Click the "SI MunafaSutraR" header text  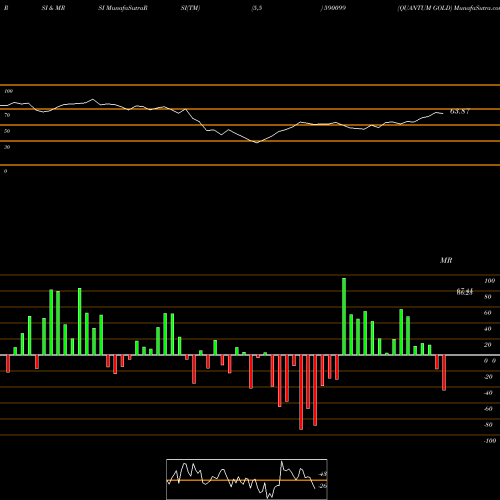point(123,8)
